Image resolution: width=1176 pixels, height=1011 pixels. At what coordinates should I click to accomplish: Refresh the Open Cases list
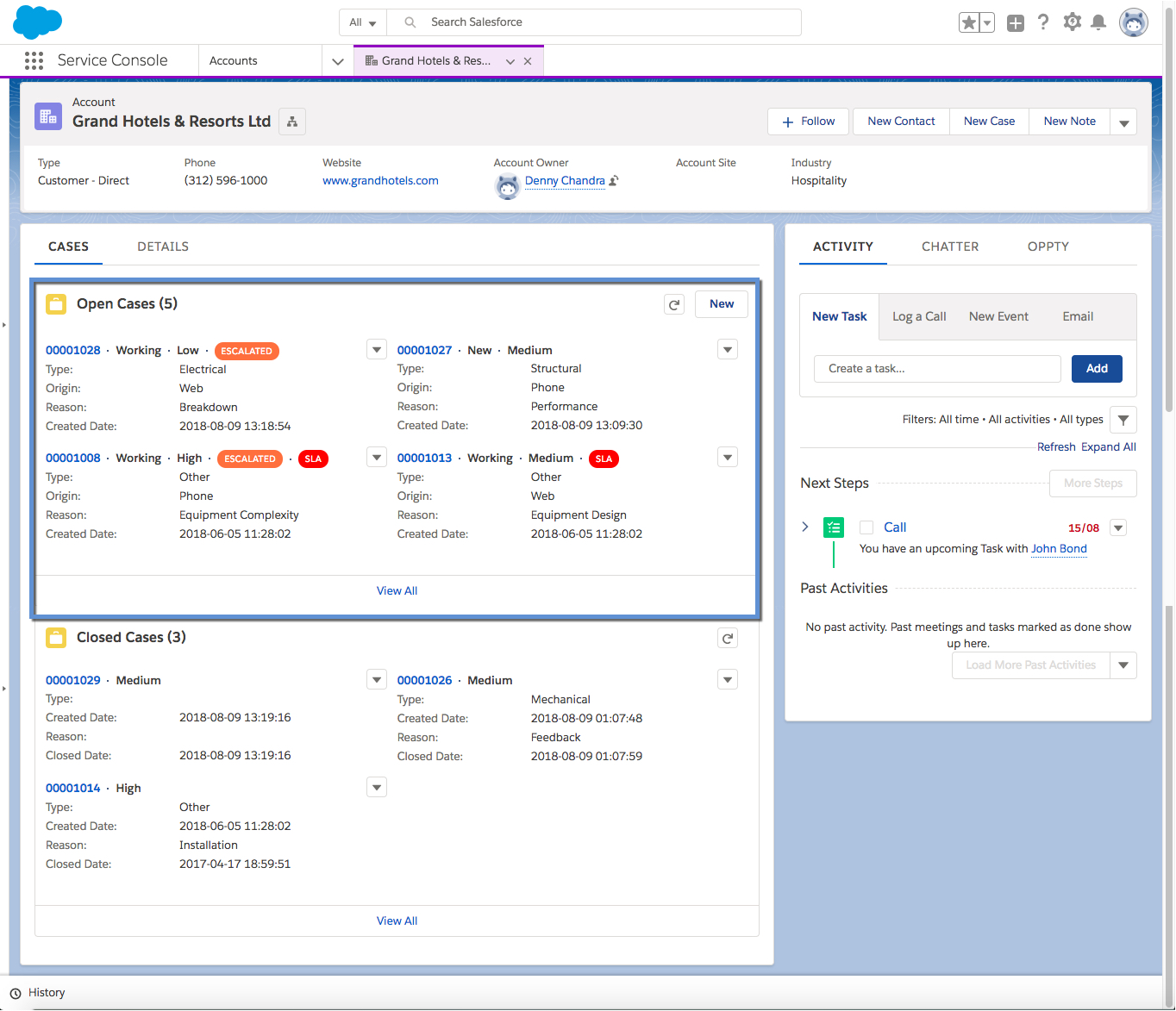tap(674, 304)
